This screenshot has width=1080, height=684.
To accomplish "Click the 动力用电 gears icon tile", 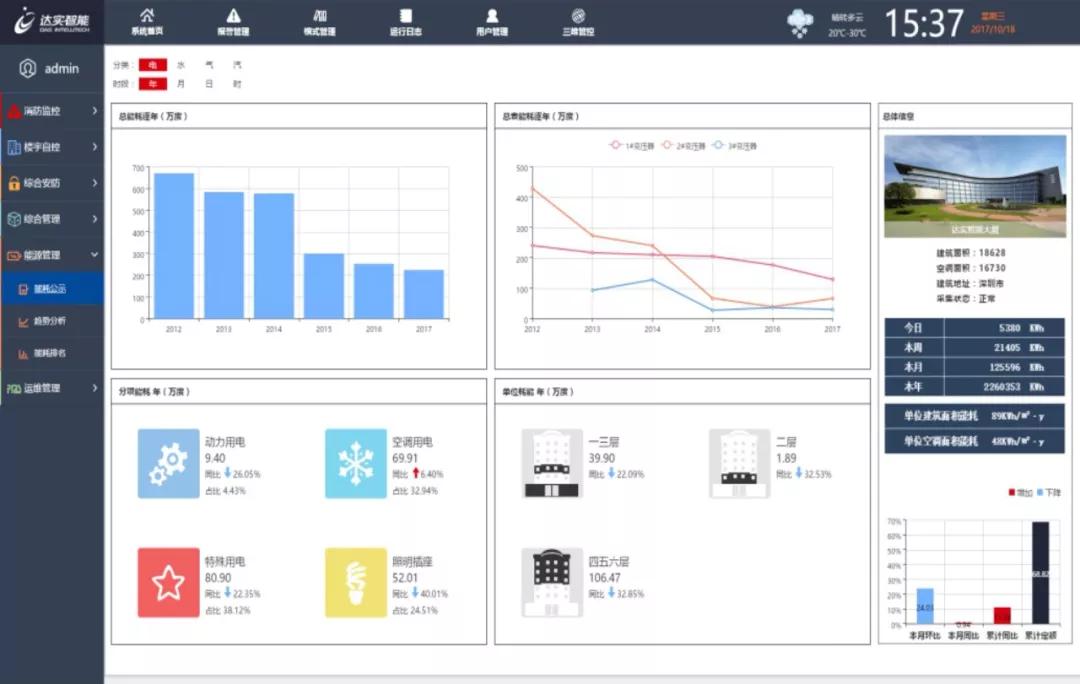I will click(x=169, y=463).
